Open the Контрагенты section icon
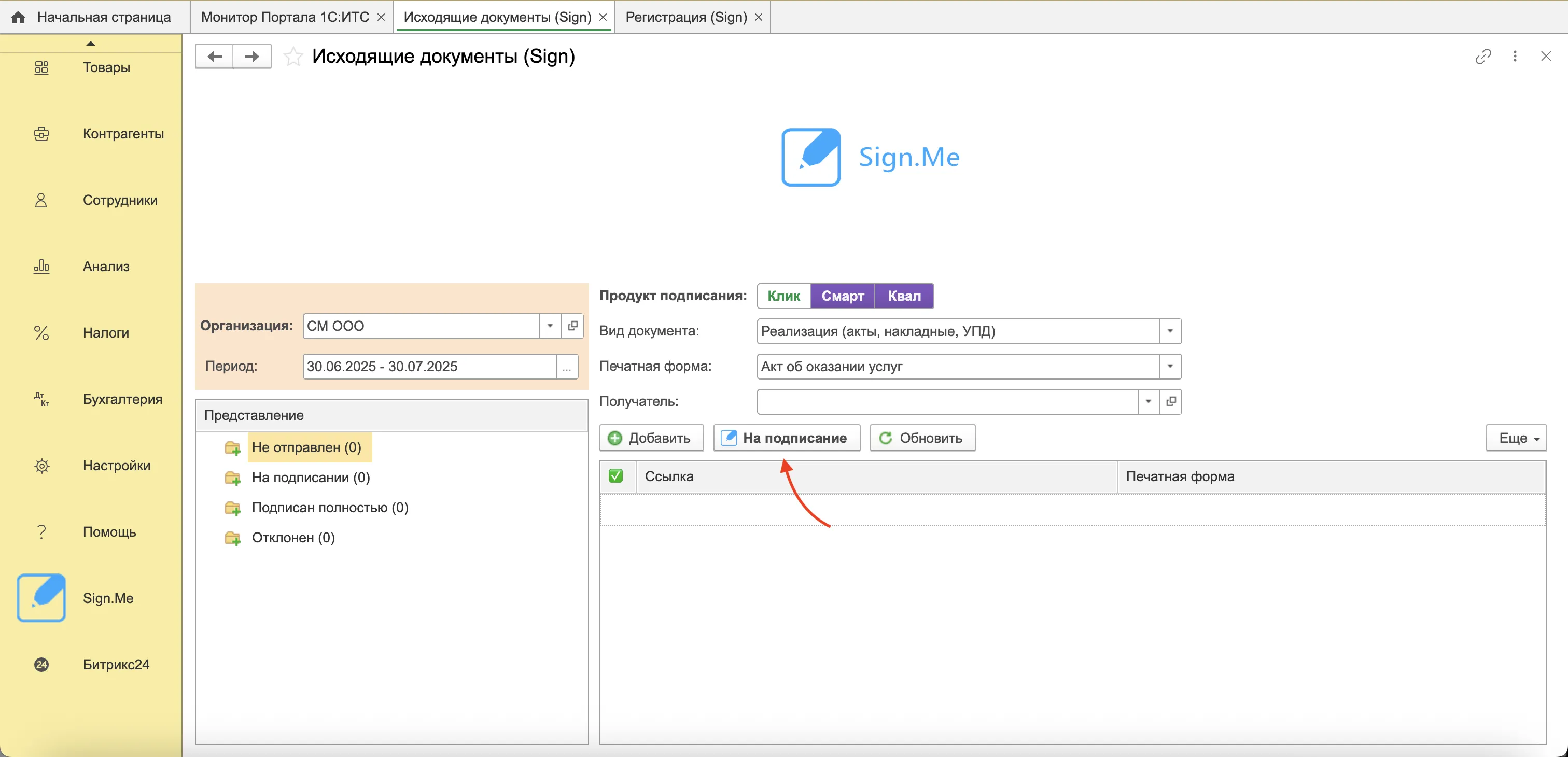 [x=41, y=134]
